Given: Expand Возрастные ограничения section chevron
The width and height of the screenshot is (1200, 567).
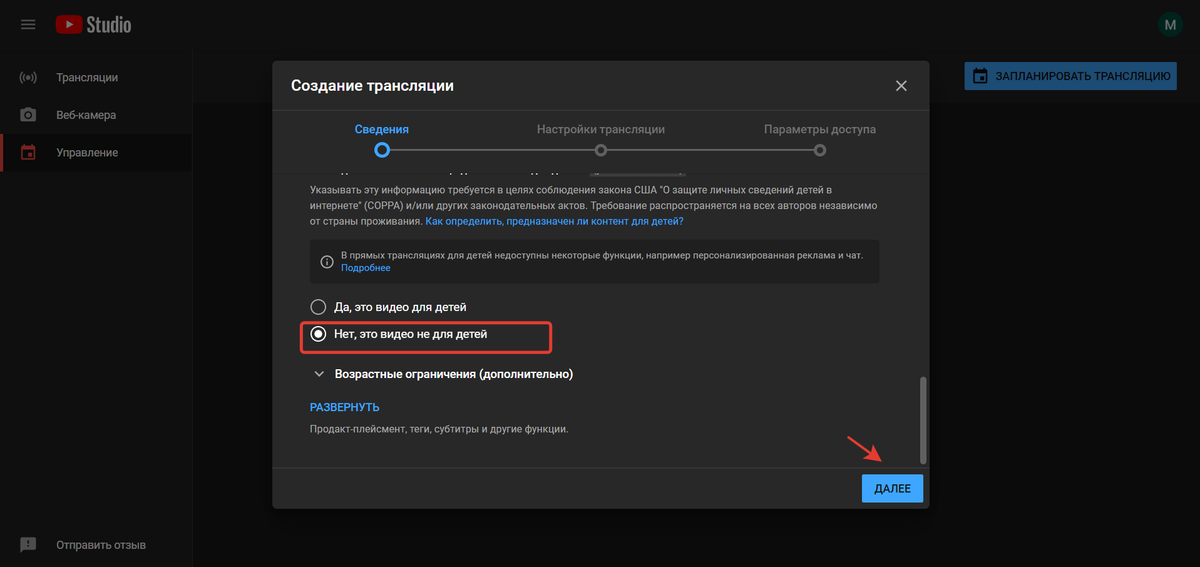Looking at the screenshot, I should point(319,374).
